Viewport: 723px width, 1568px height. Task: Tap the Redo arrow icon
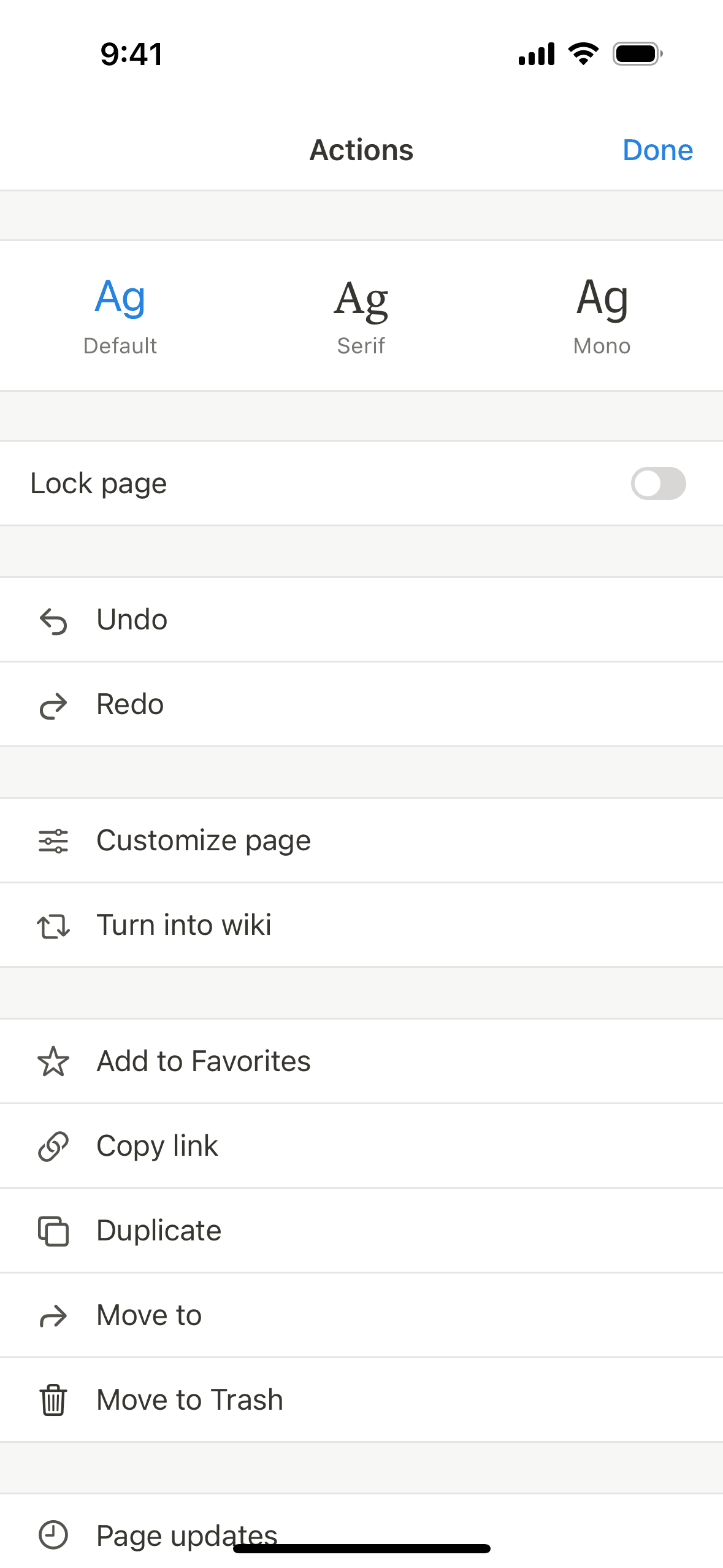[53, 705]
